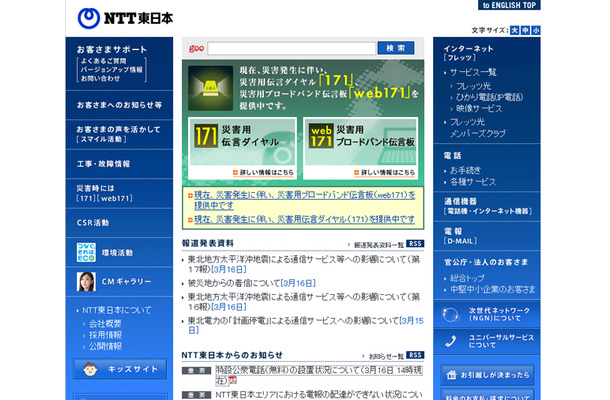Viewport: 610px width, 400px height.
Task: Open バージョンアップ情報 link
Action: coord(111,70)
